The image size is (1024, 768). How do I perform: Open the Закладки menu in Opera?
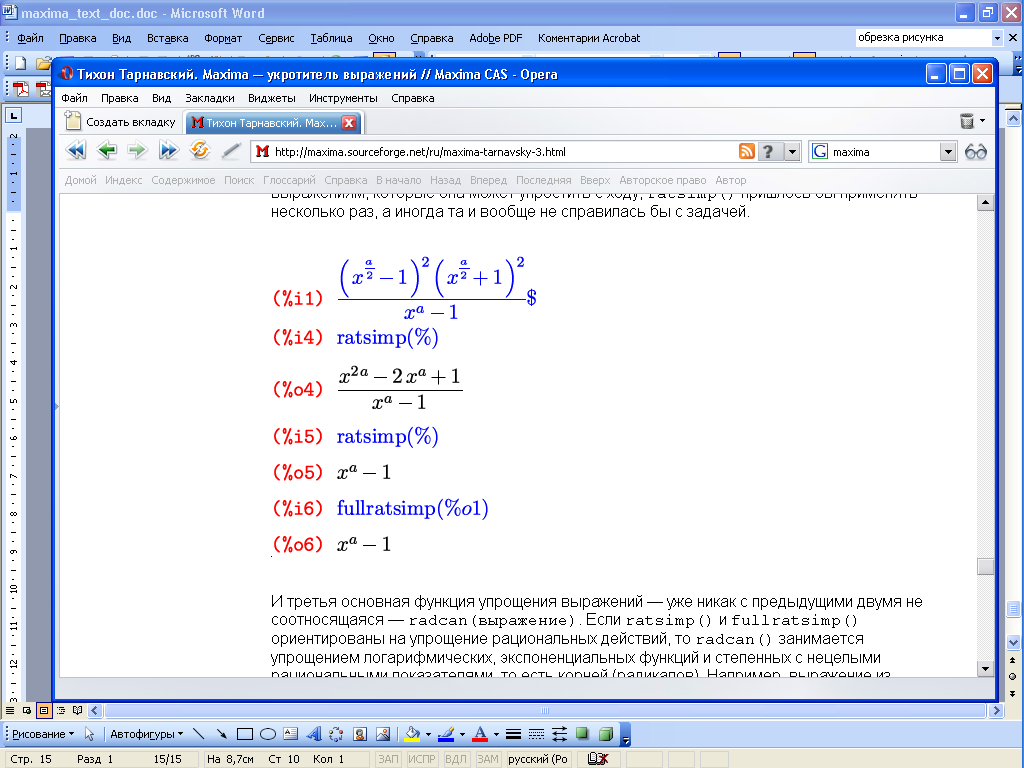(210, 98)
